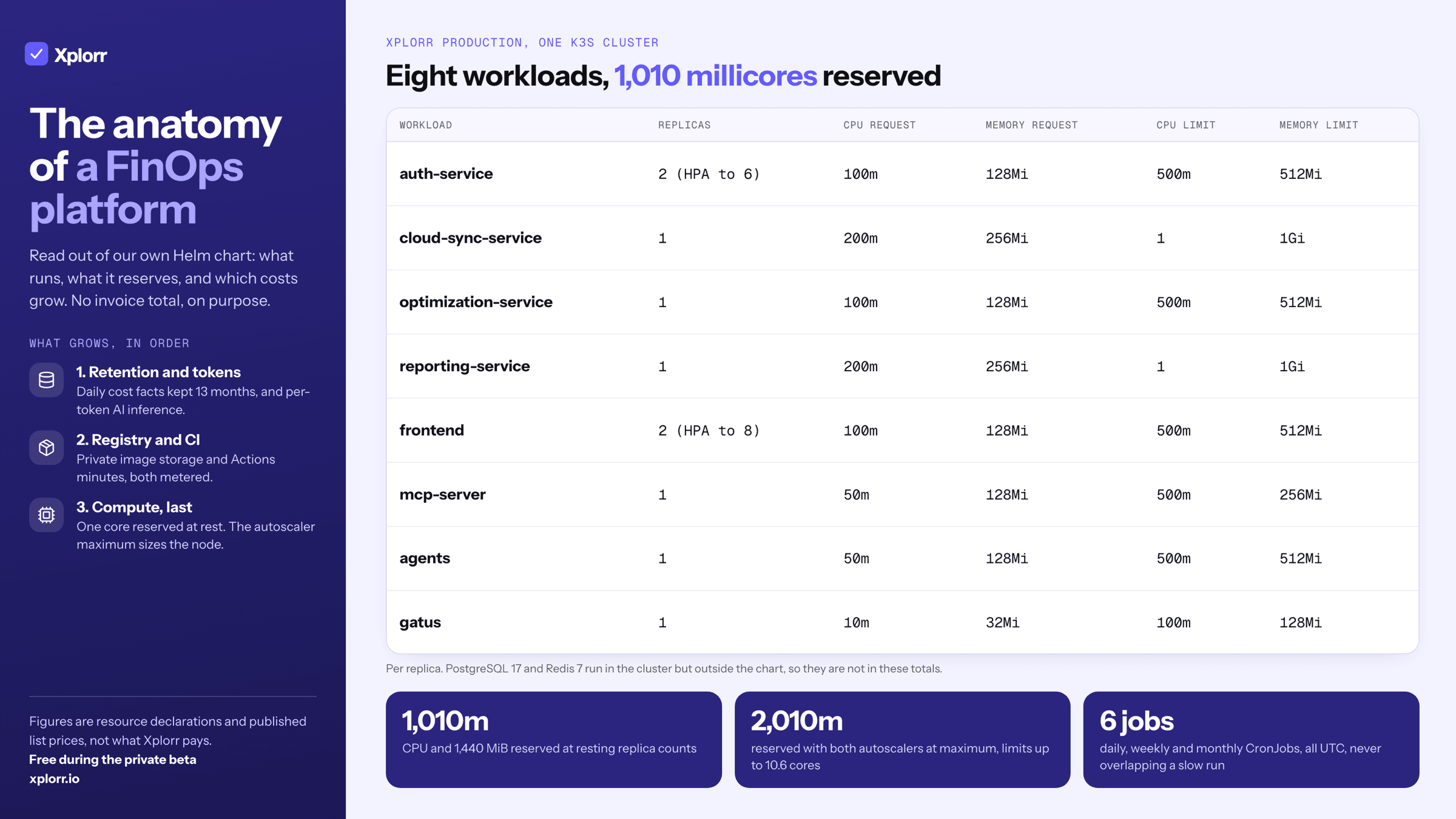This screenshot has width=1456, height=819.
Task: Click the 'WHAT GROWS, IN ORDER' label
Action: tap(109, 343)
